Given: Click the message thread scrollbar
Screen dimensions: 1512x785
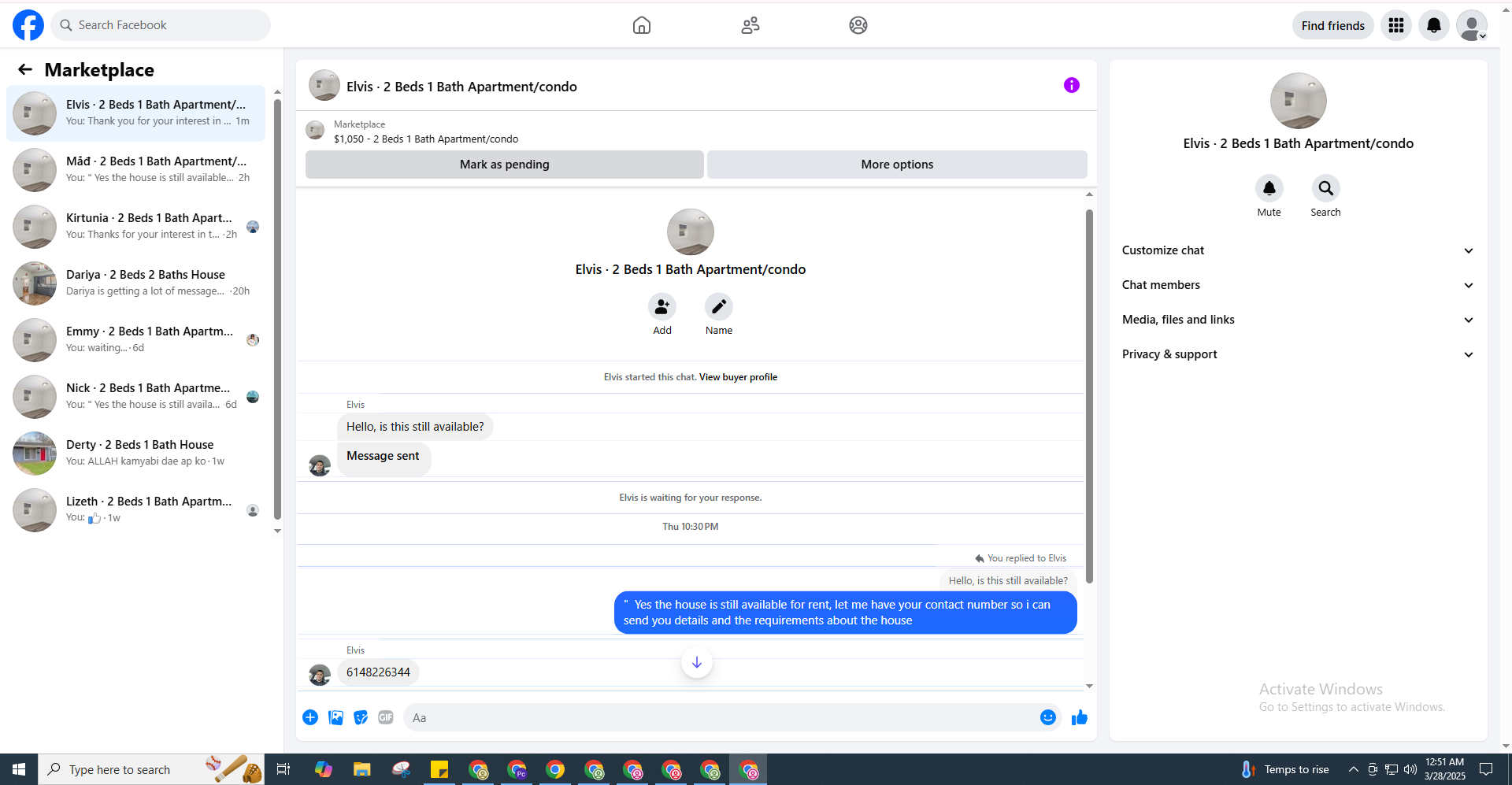Looking at the screenshot, I should [1089, 395].
